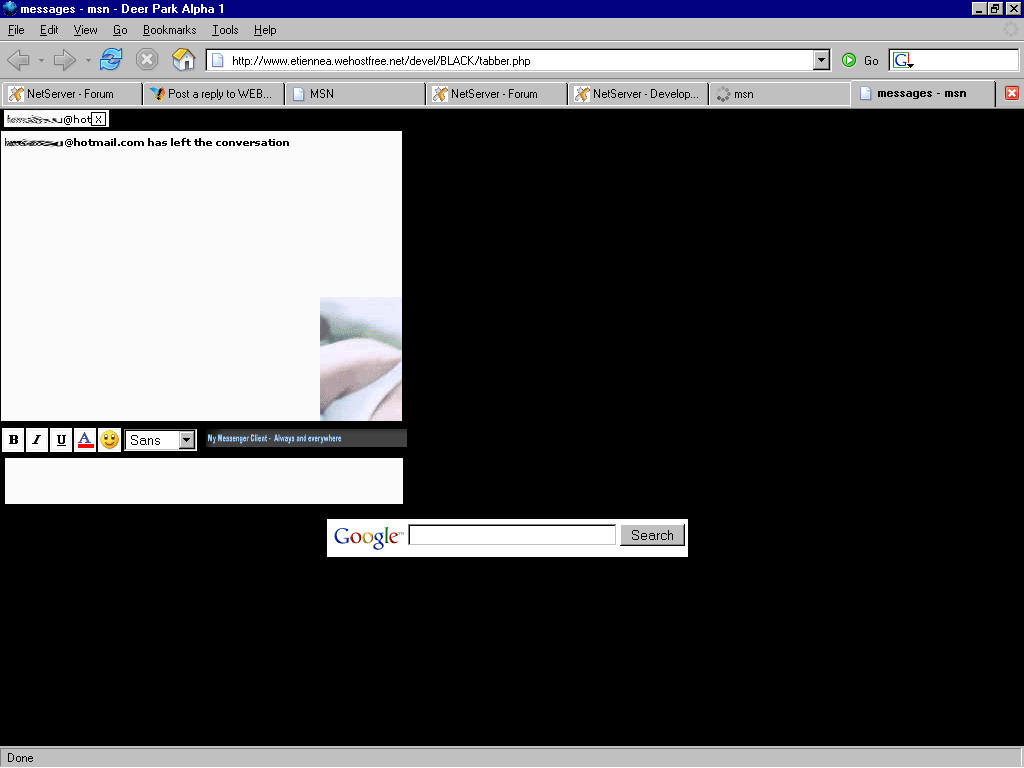The image size is (1024, 768).
Task: Pick a font color
Action: pos(85,440)
